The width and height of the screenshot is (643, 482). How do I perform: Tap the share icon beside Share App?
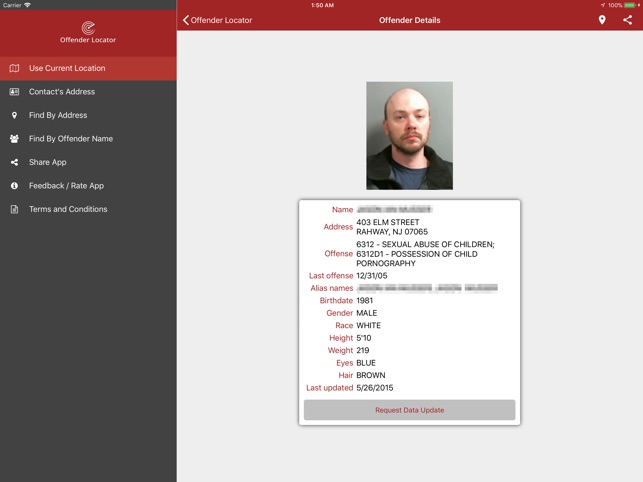pyautogui.click(x=14, y=162)
